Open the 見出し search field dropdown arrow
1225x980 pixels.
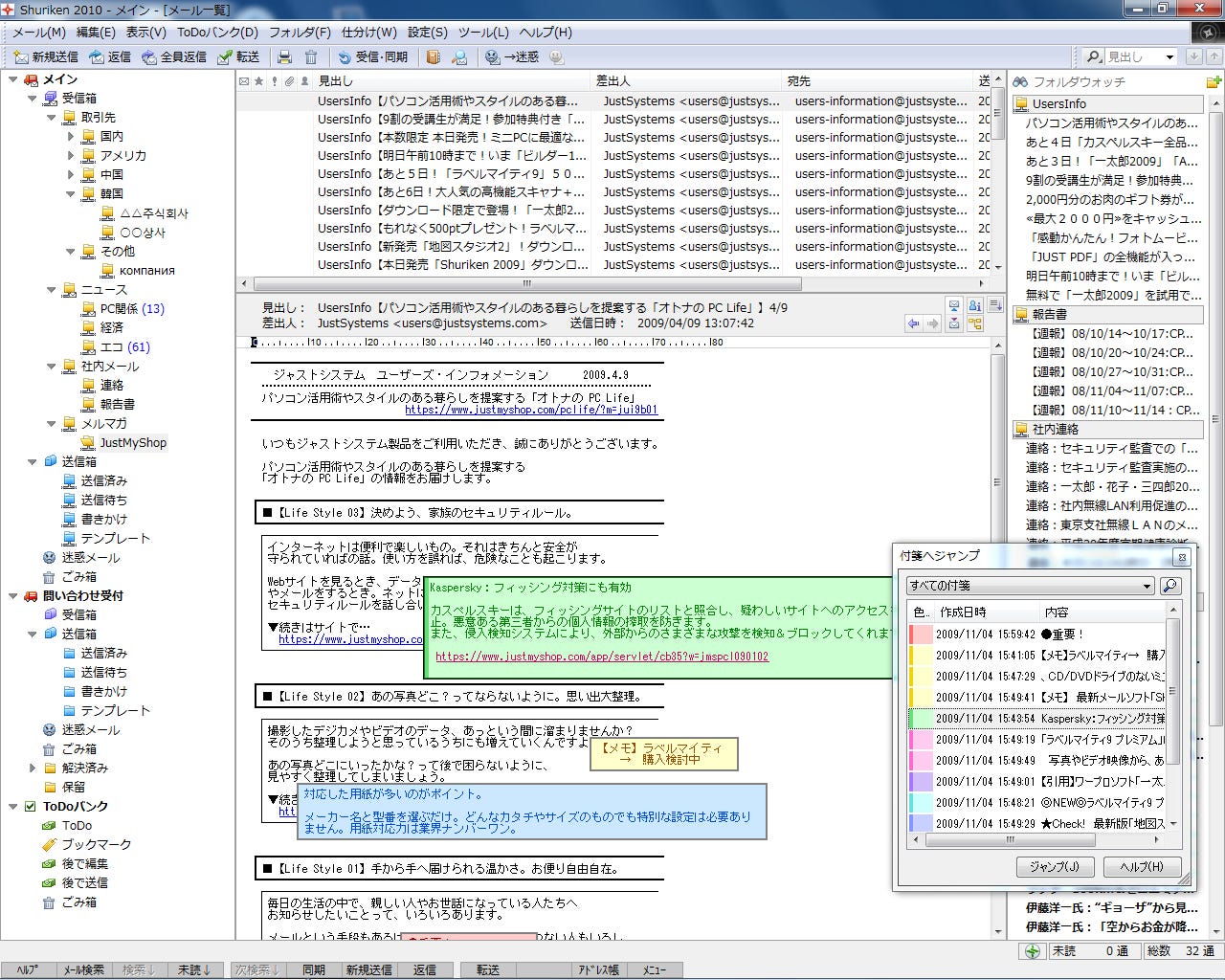pyautogui.click(x=1169, y=56)
